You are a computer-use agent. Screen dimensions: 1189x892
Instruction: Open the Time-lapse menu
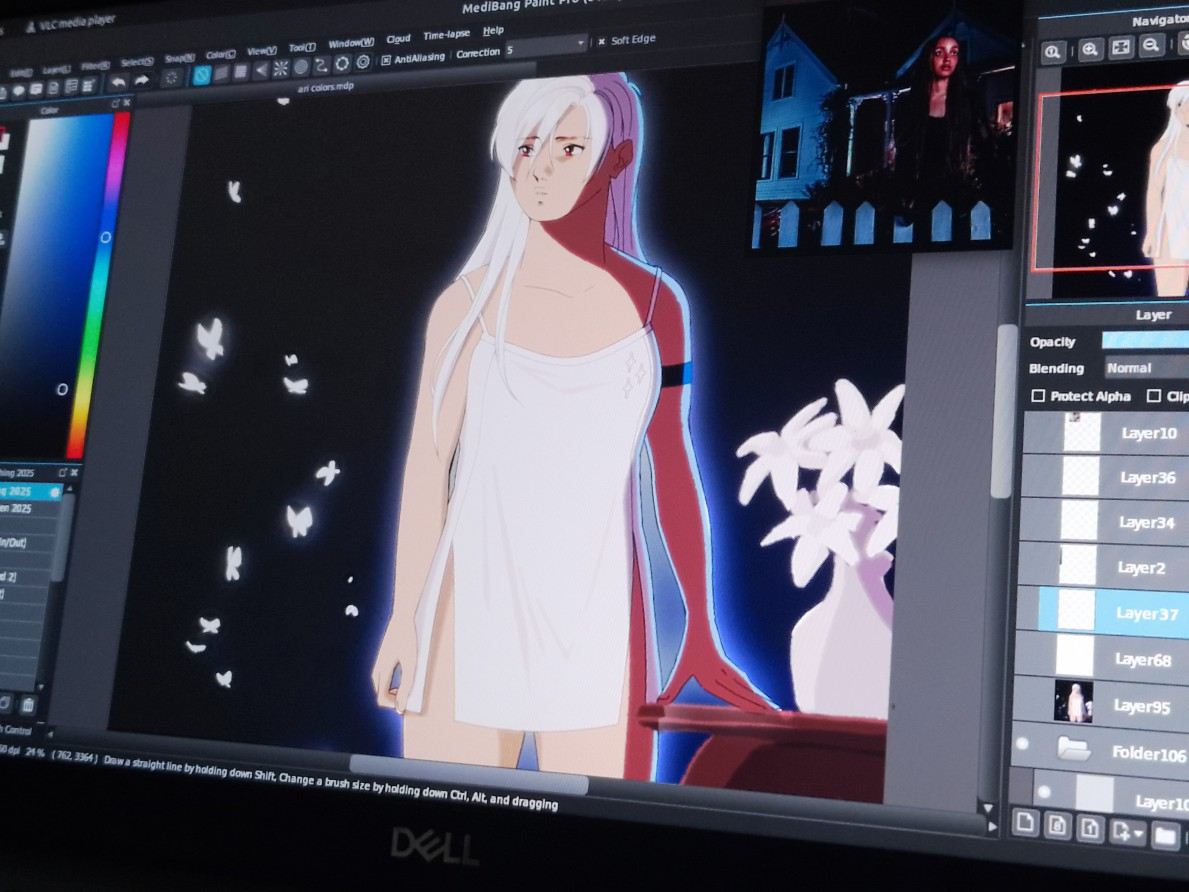(446, 35)
